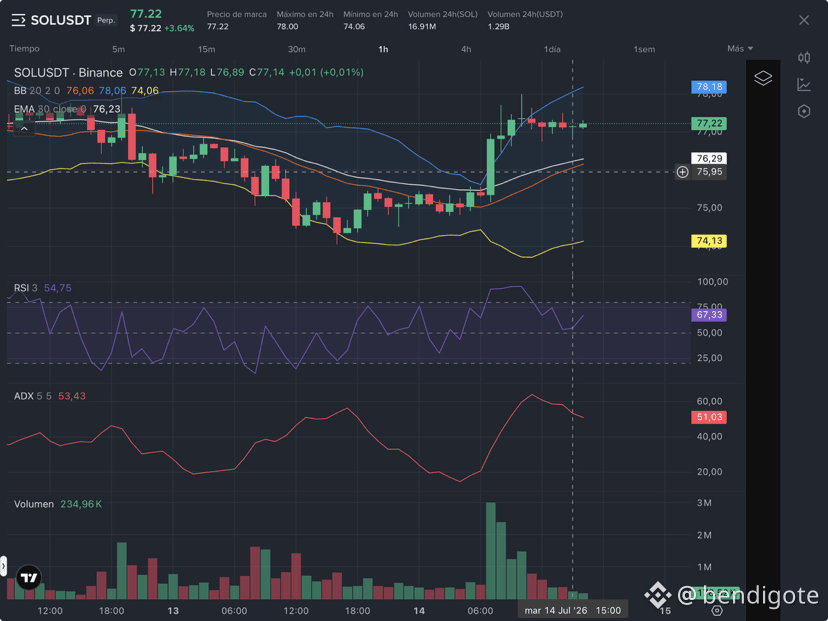The width and height of the screenshot is (828, 621).
Task: Select the 5m timeframe
Action: 118,49
